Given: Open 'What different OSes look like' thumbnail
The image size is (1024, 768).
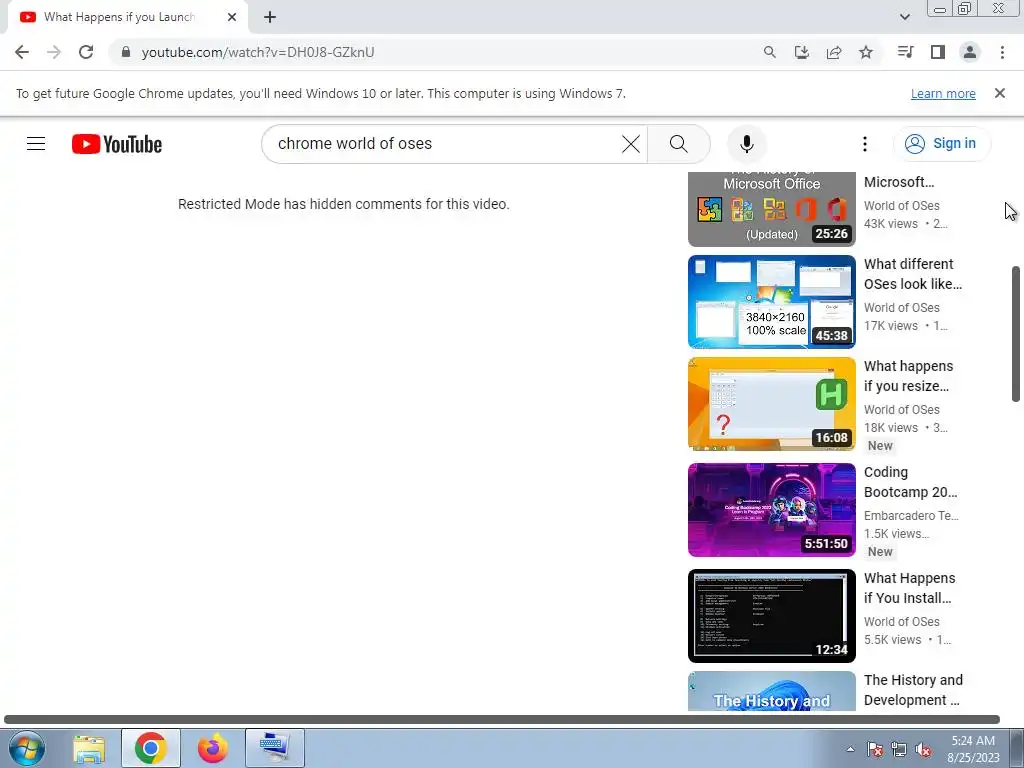Looking at the screenshot, I should pos(771,302).
